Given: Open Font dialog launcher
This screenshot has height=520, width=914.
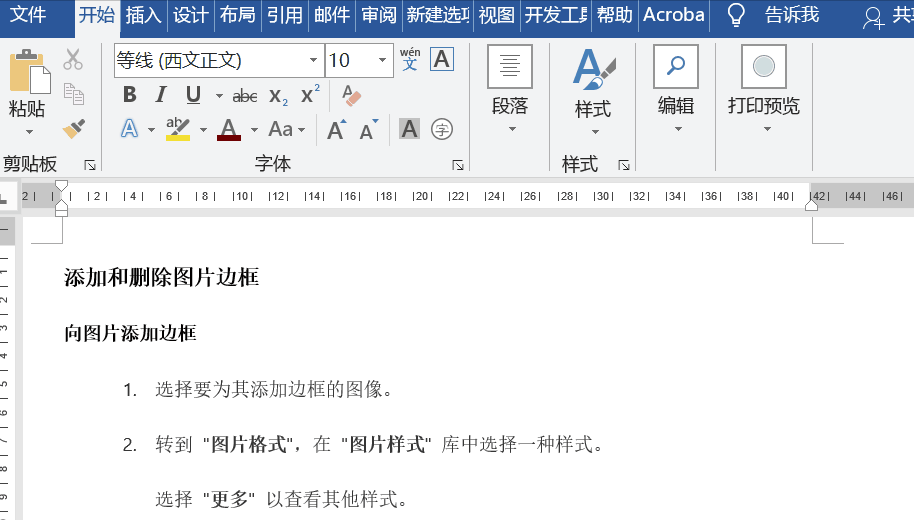Looking at the screenshot, I should (x=458, y=166).
